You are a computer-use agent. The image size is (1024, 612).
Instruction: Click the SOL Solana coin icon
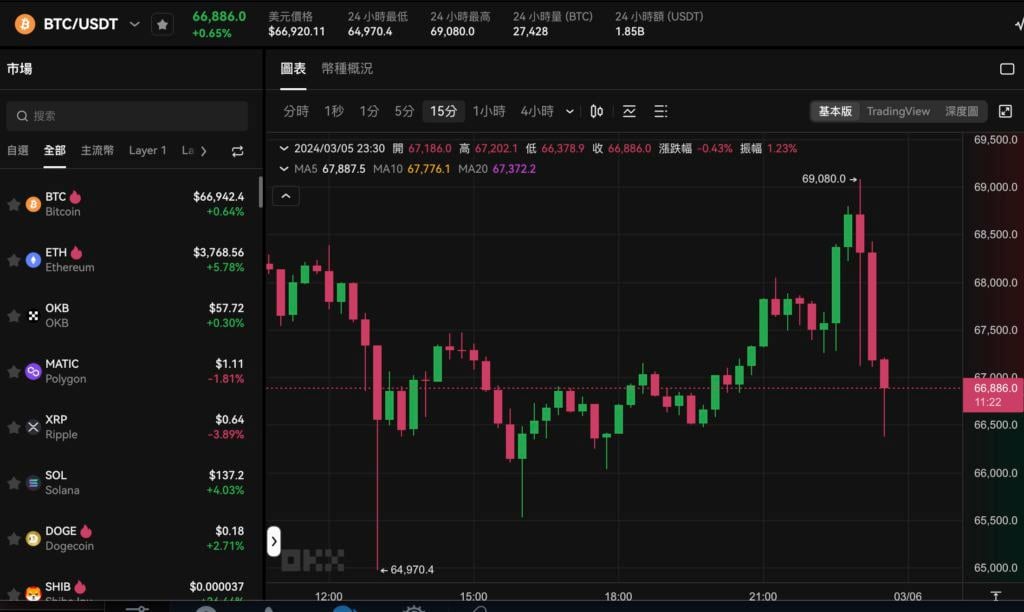33,483
